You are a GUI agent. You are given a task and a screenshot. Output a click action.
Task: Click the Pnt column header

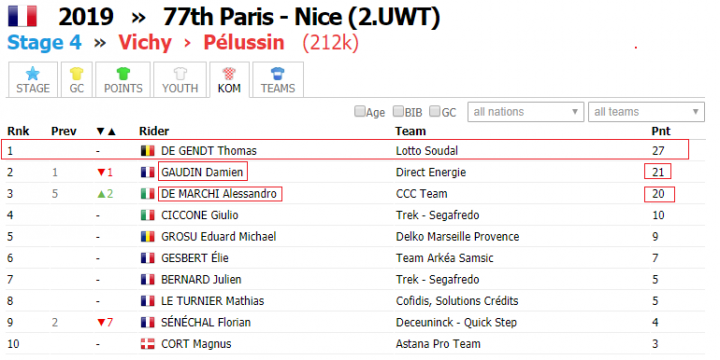(661, 131)
